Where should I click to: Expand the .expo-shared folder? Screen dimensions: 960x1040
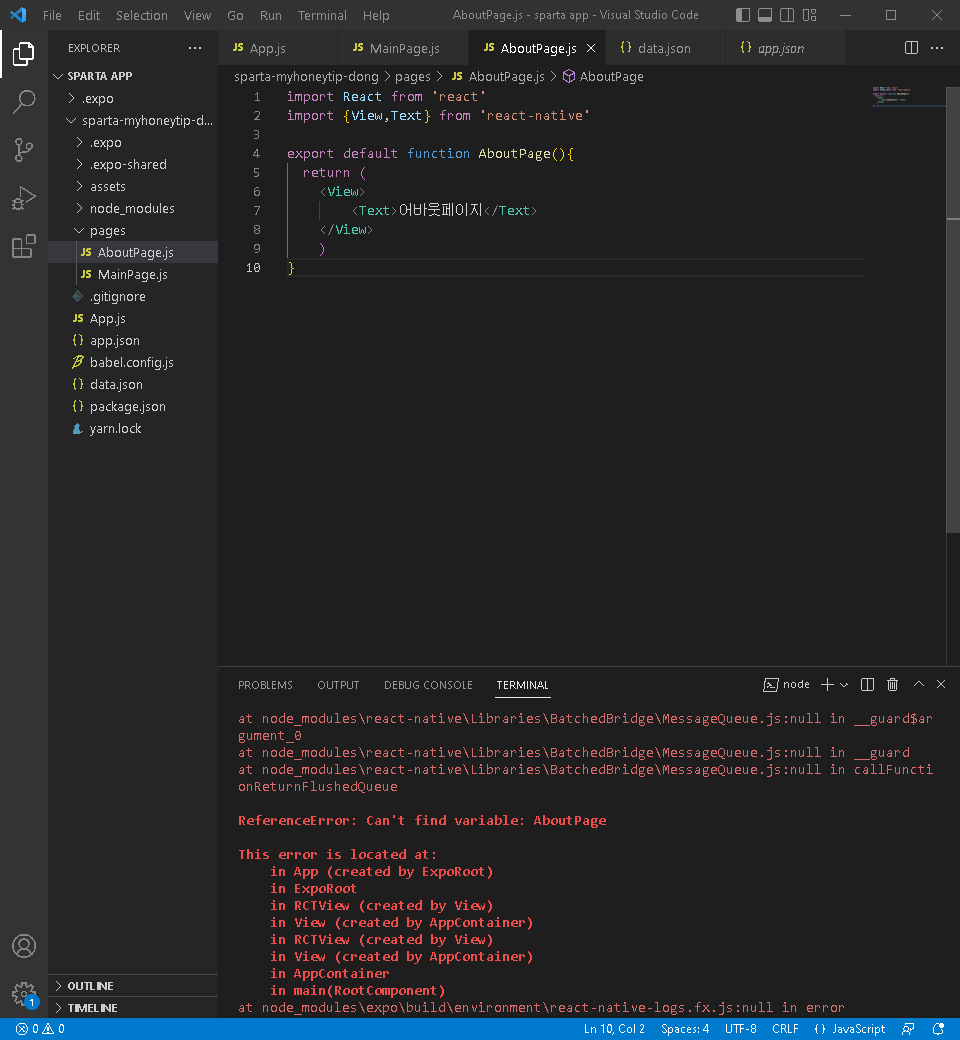pos(133,164)
